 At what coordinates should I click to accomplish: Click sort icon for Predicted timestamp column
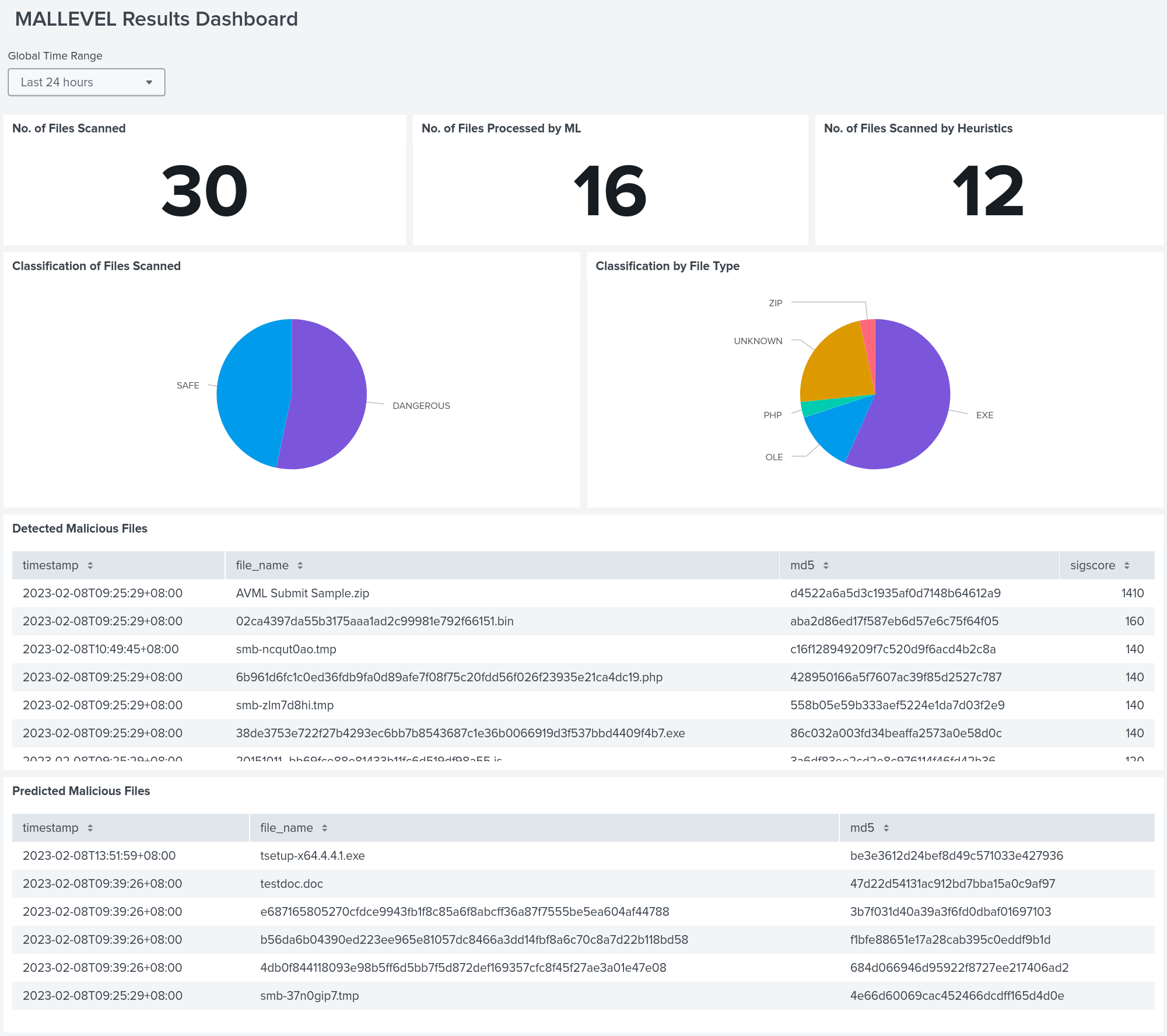pyautogui.click(x=90, y=828)
